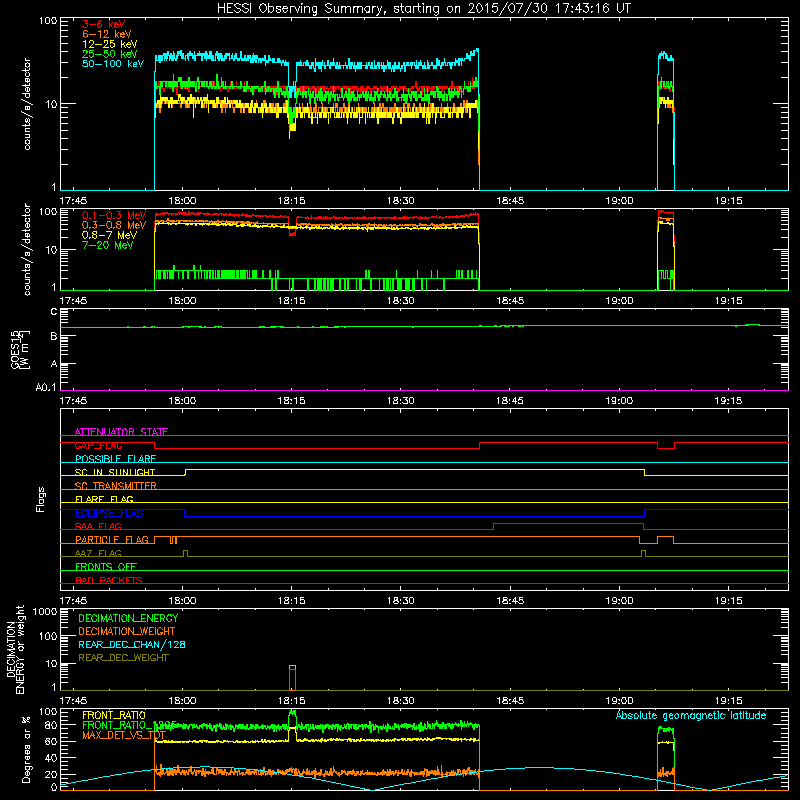This screenshot has width=800, height=800.
Task: Click the DECIMATION_ENERGY legend label
Action: tap(128, 618)
